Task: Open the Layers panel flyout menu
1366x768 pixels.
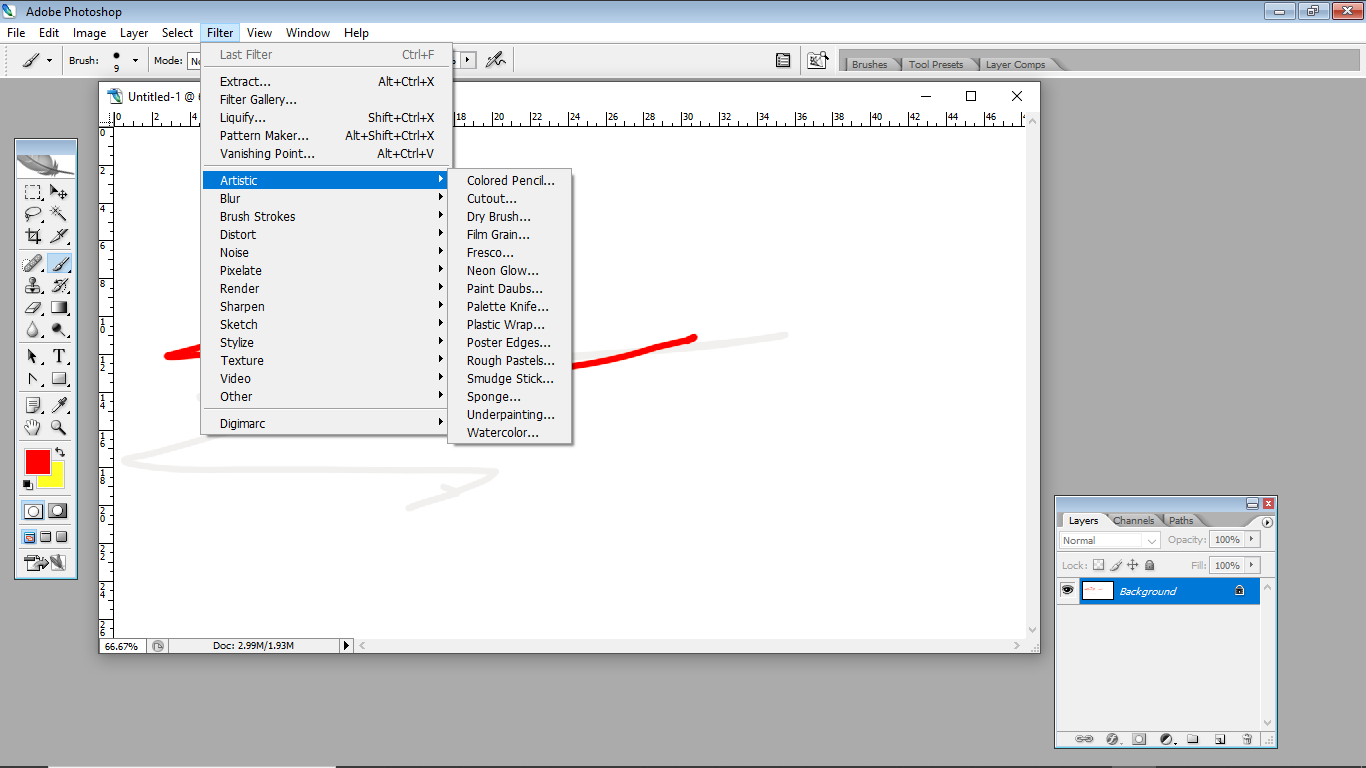Action: point(1267,522)
